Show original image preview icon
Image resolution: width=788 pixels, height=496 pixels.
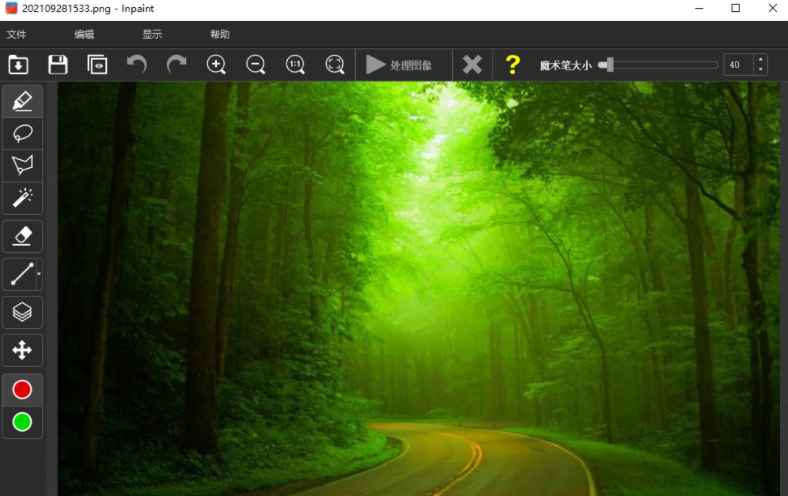(x=97, y=65)
